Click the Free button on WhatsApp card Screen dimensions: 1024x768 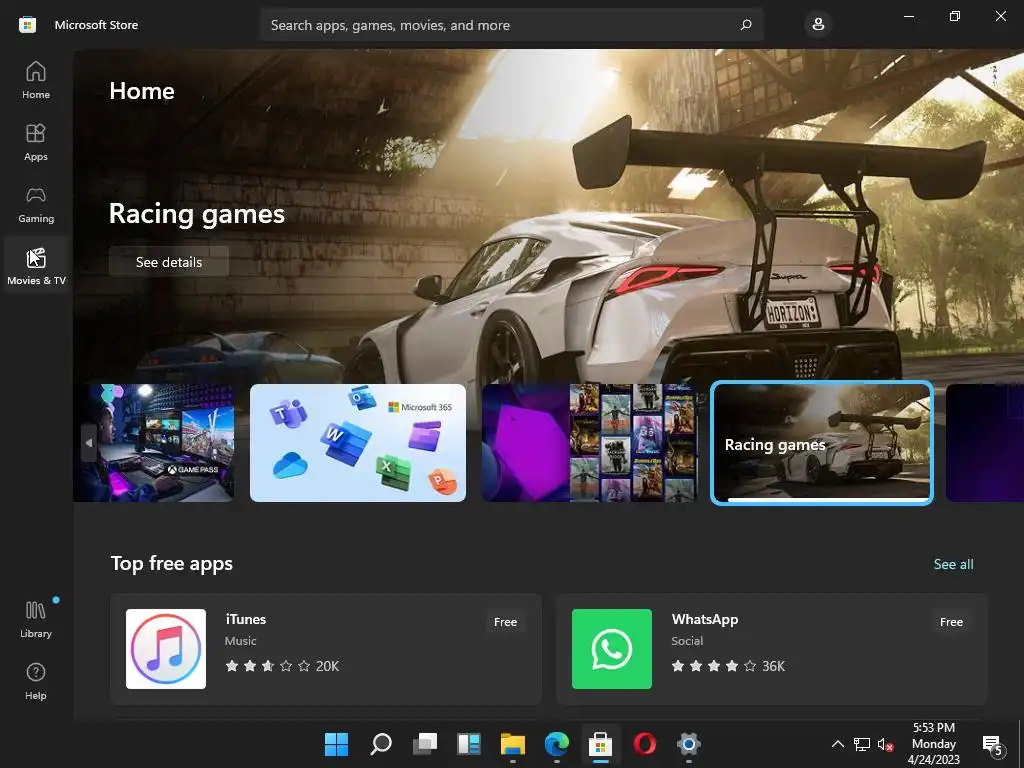952,622
